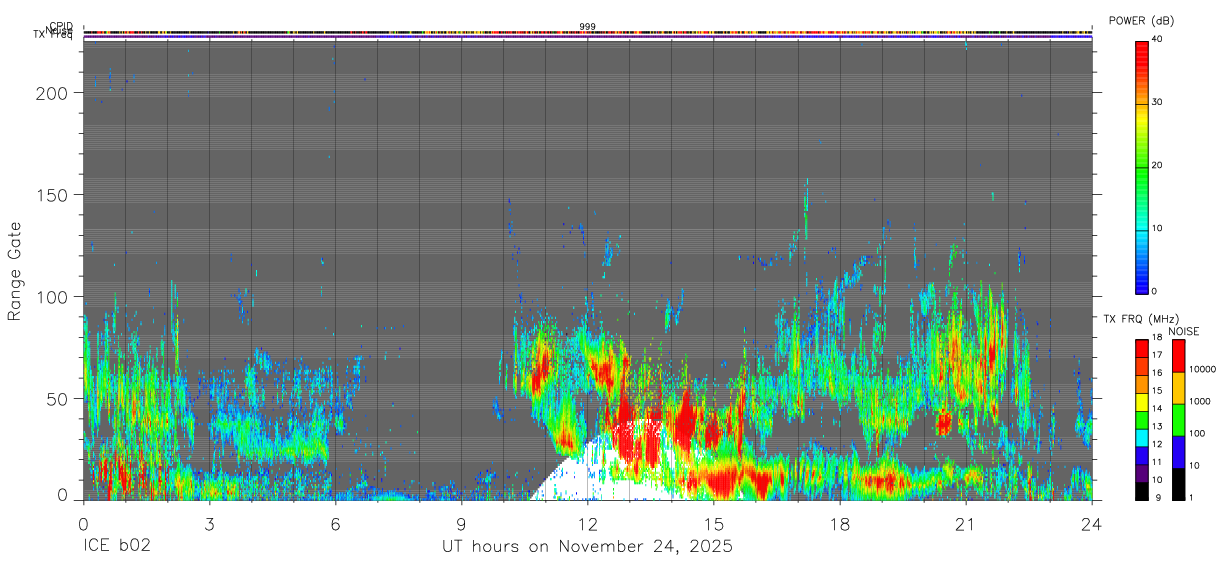The width and height of the screenshot is (1228, 567).
Task: Click the black NOISE swatch between 1 and 10
Action: coord(1179,482)
